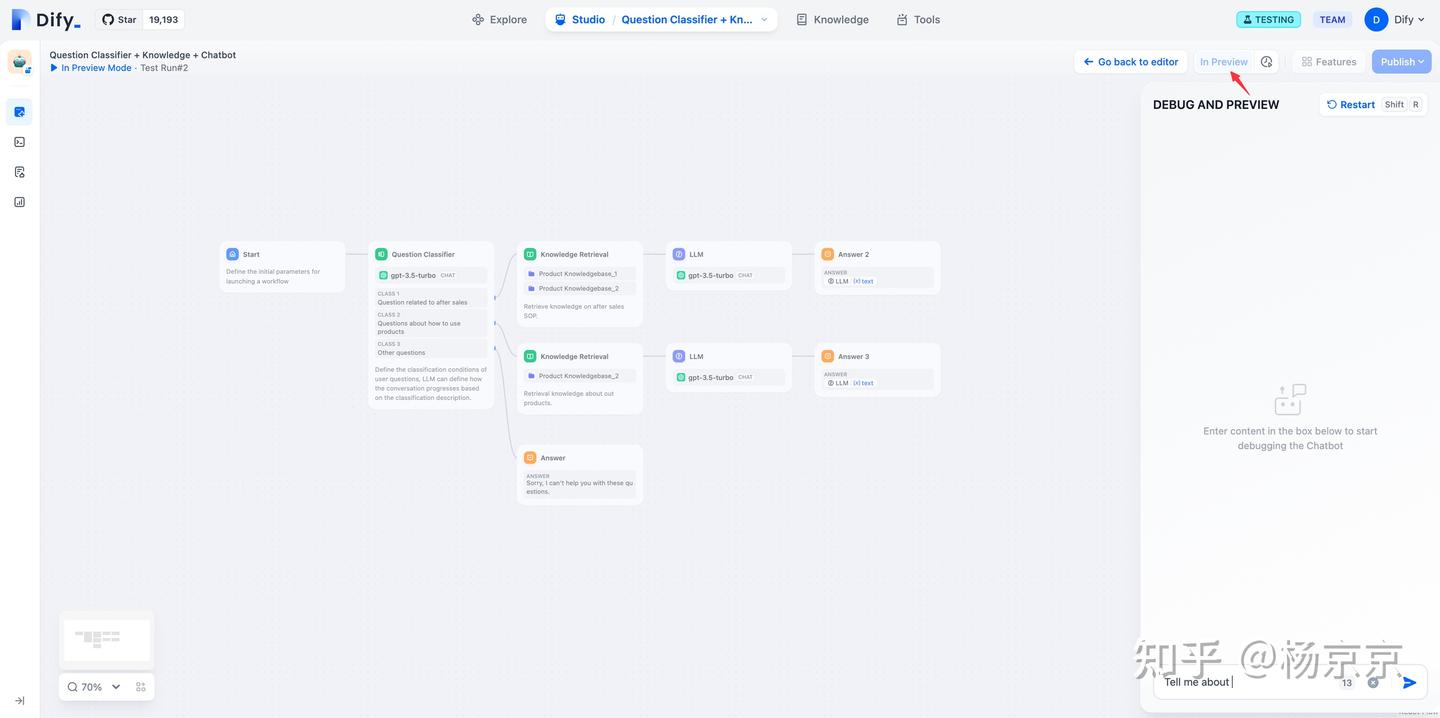1440x718 pixels.
Task: Open the overview chart icon in sidebar
Action: (19, 202)
